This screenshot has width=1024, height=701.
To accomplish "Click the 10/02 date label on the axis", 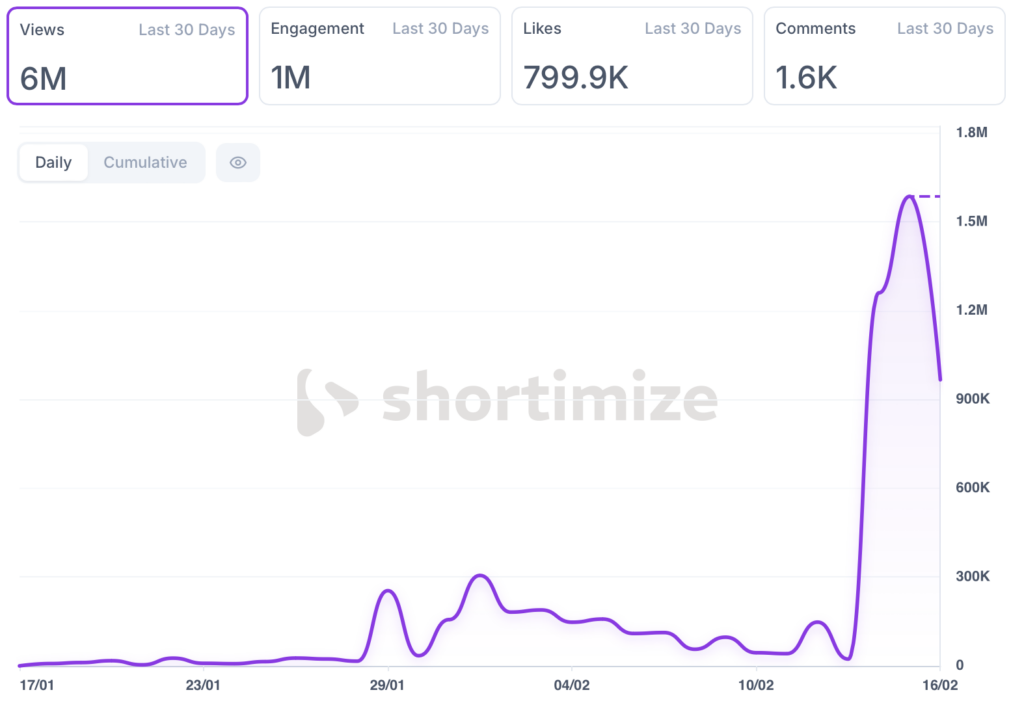I will [756, 686].
